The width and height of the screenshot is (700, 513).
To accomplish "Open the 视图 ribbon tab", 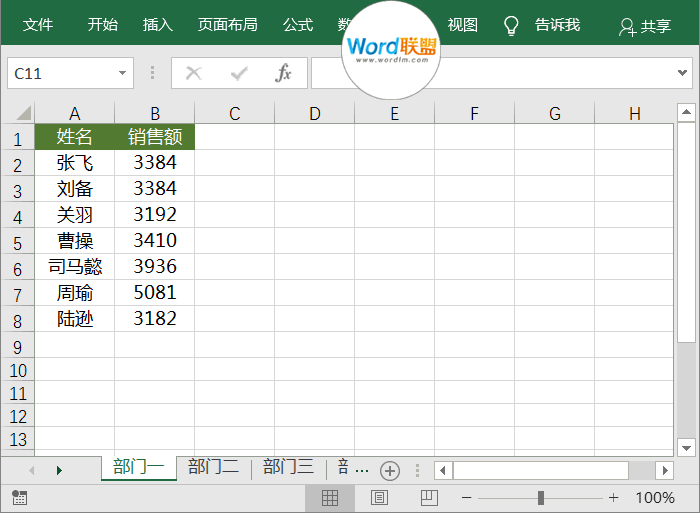I will tap(463, 25).
